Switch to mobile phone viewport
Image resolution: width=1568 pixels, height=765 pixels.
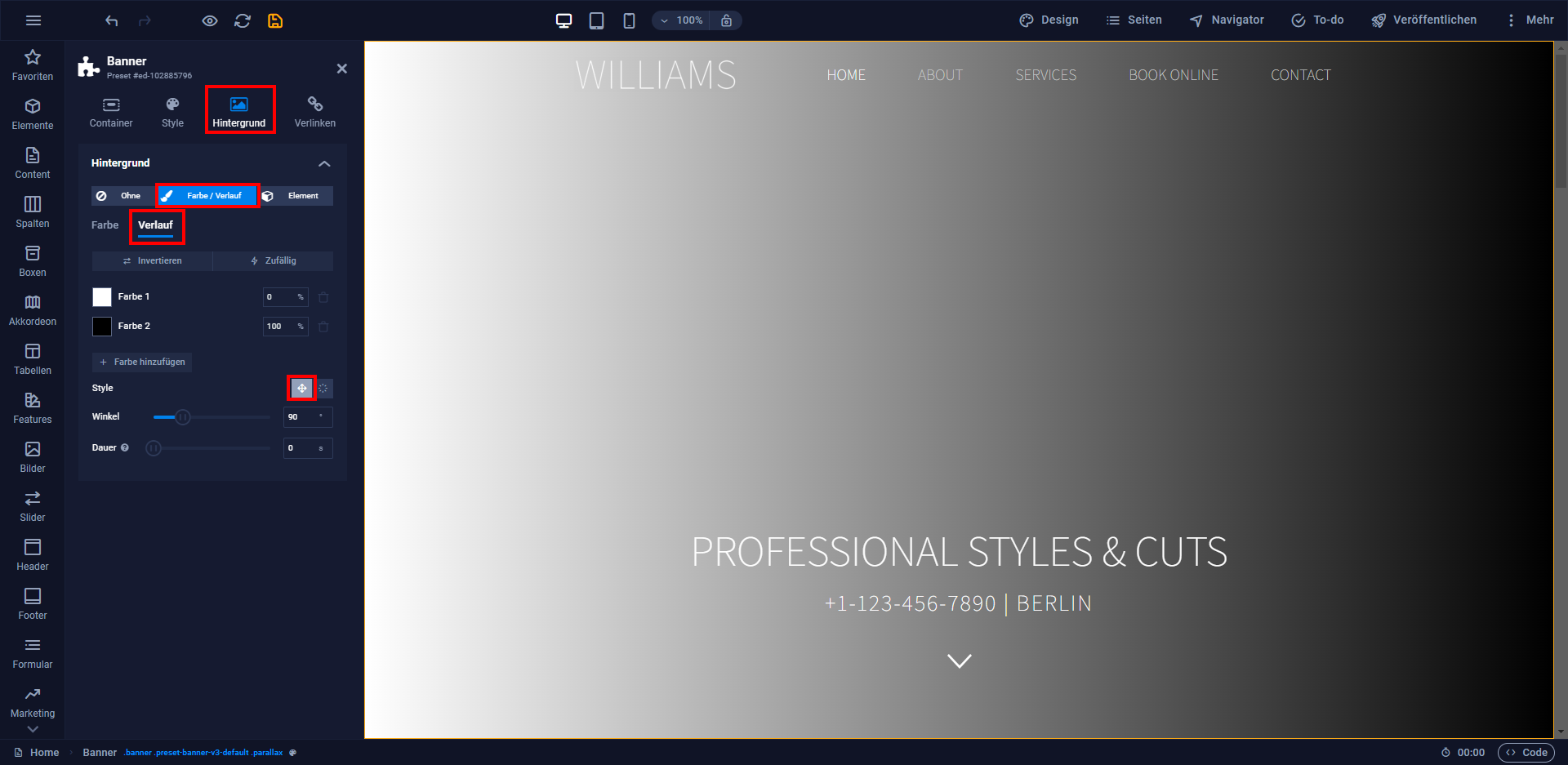click(x=629, y=20)
